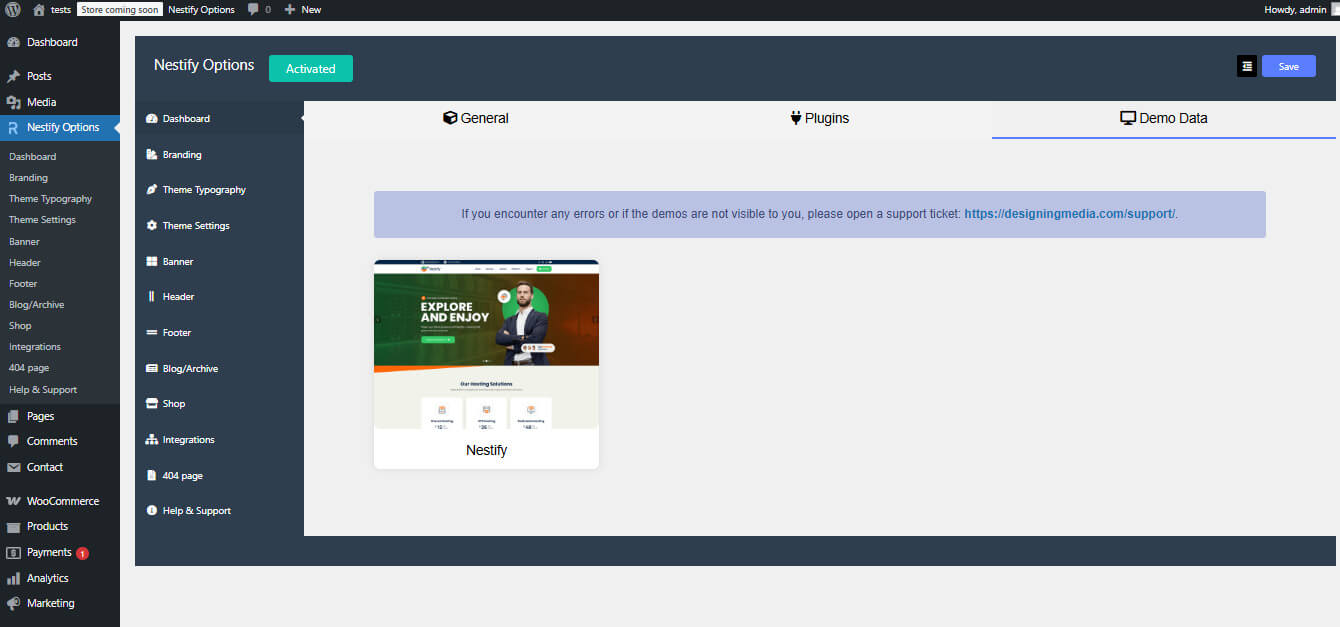The height and width of the screenshot is (627, 1340).
Task: Choose Shop in the WordPress admin submenu
Action: click(20, 326)
